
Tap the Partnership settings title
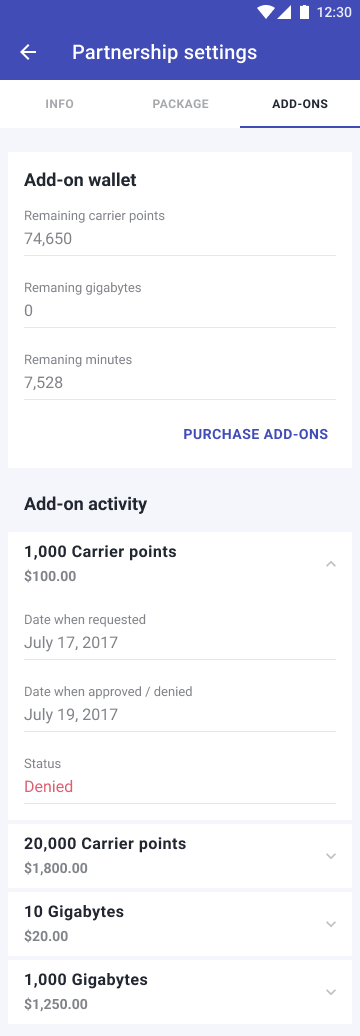(164, 52)
